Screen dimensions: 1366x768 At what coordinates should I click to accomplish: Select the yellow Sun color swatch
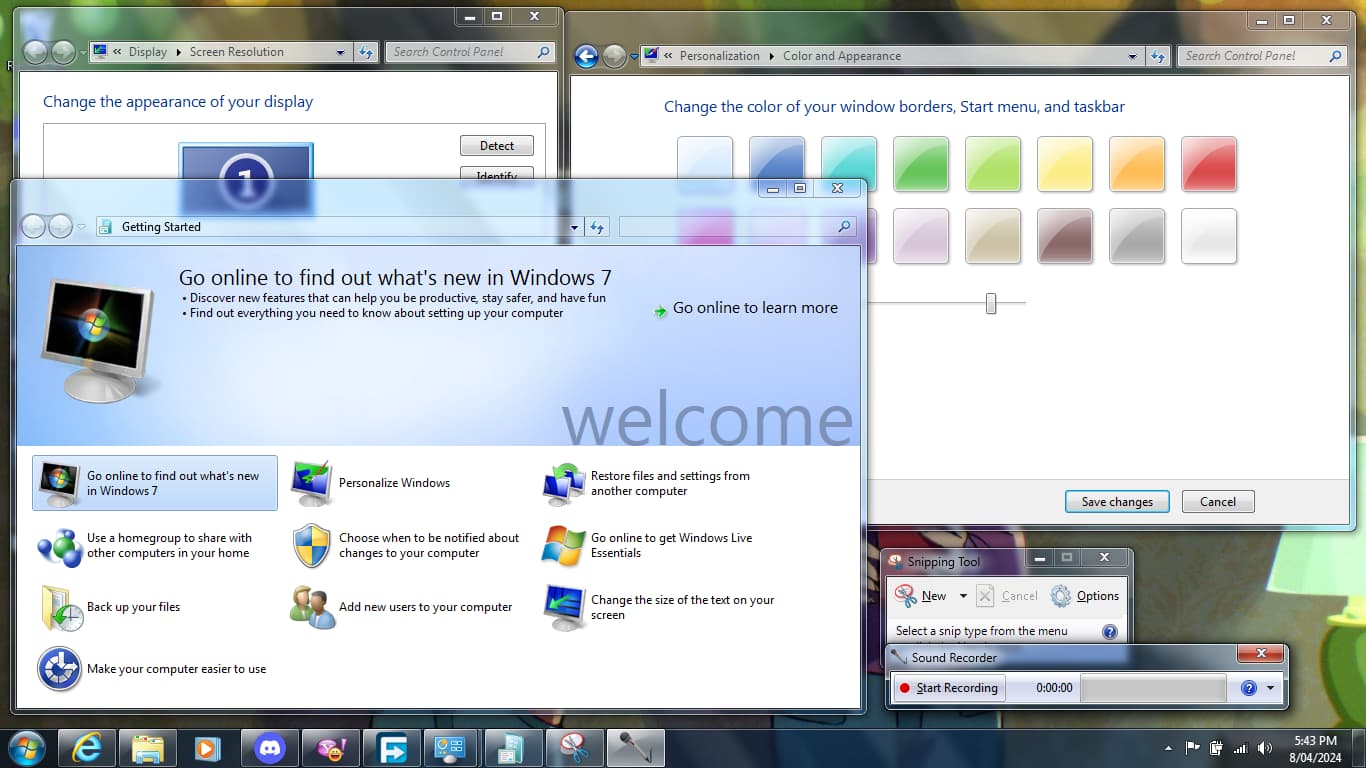point(1065,164)
